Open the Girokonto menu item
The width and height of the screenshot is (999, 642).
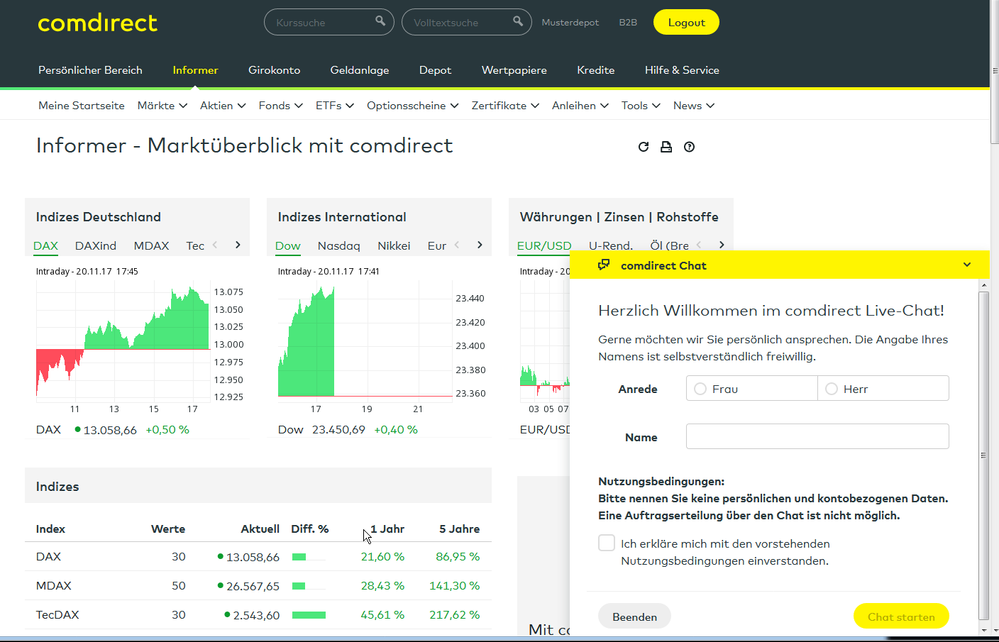(x=274, y=70)
